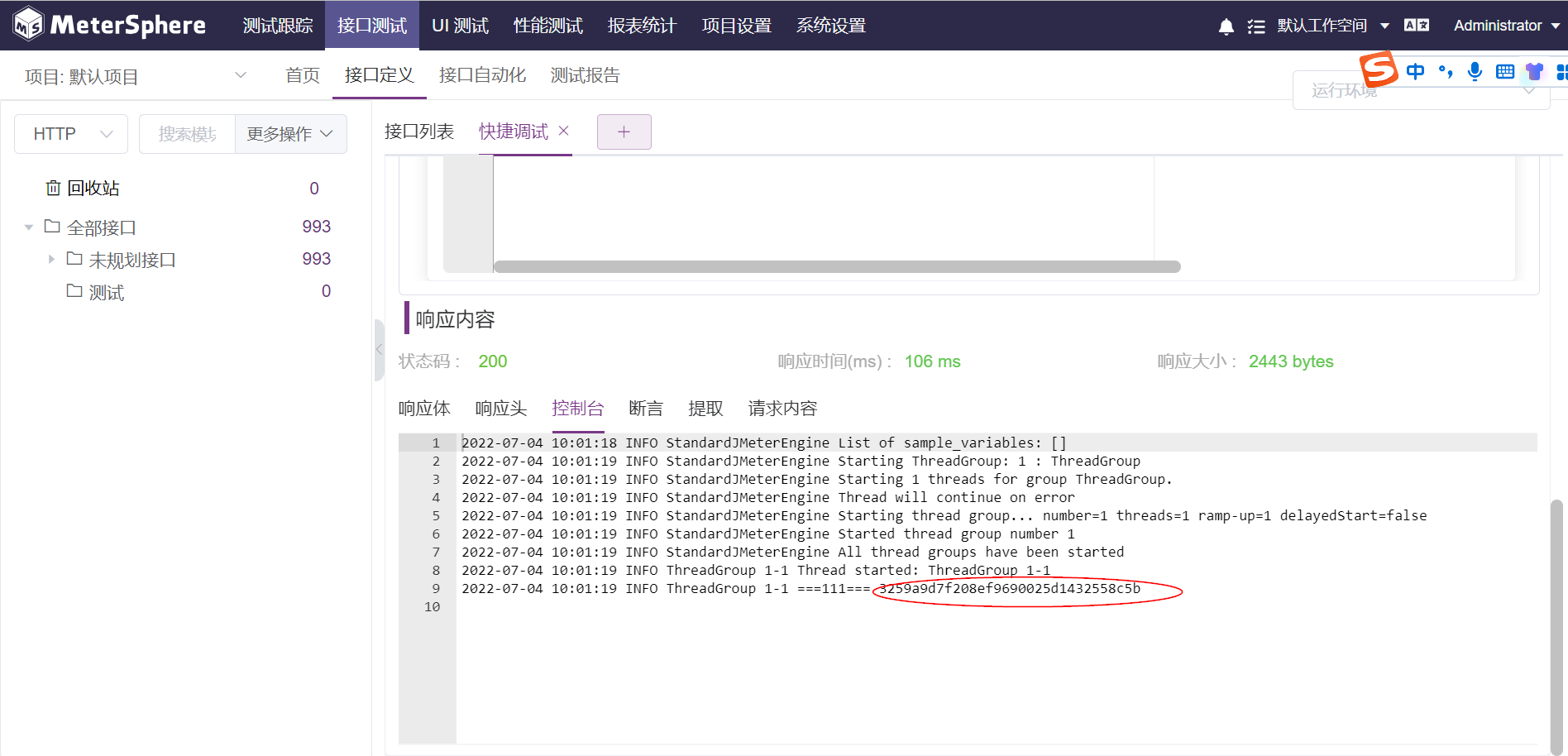Go to the 首页 tab

point(303,75)
